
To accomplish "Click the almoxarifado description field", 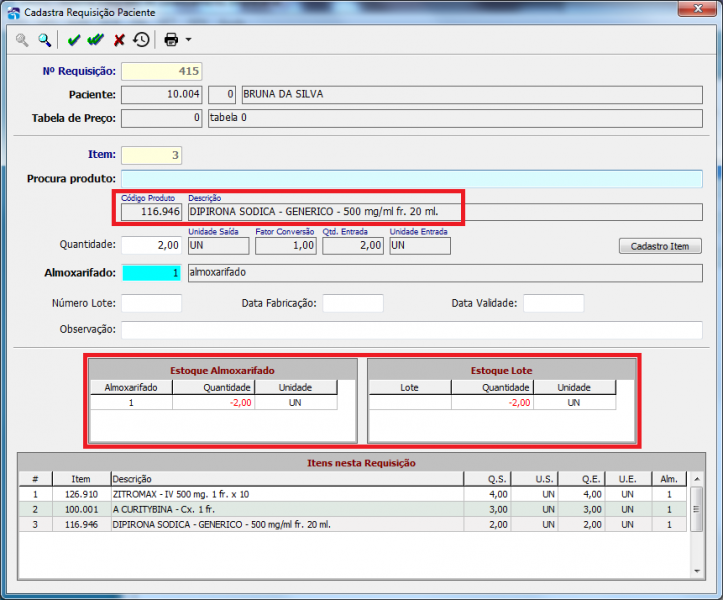I will click(445, 273).
